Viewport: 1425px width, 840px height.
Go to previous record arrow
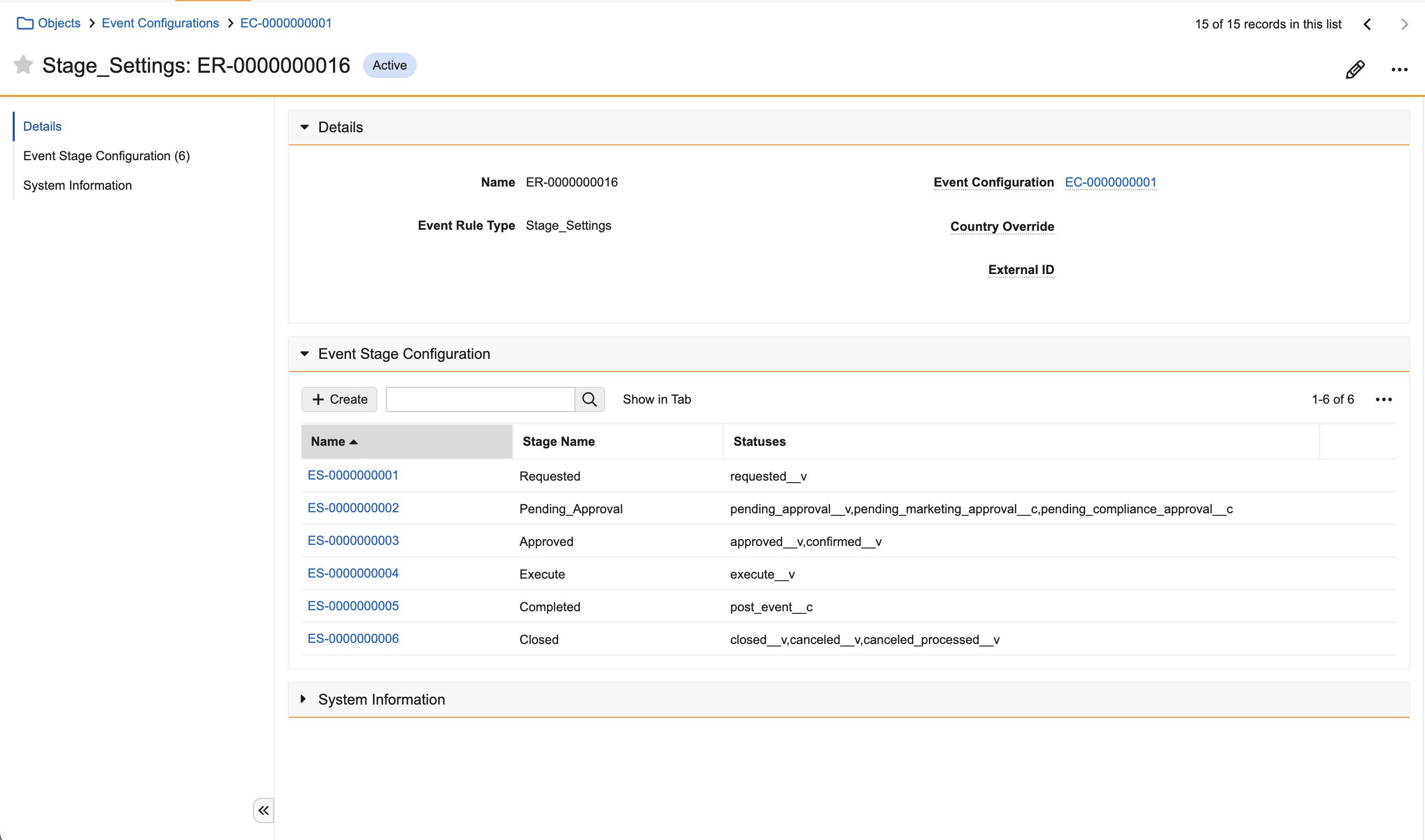coord(1367,24)
